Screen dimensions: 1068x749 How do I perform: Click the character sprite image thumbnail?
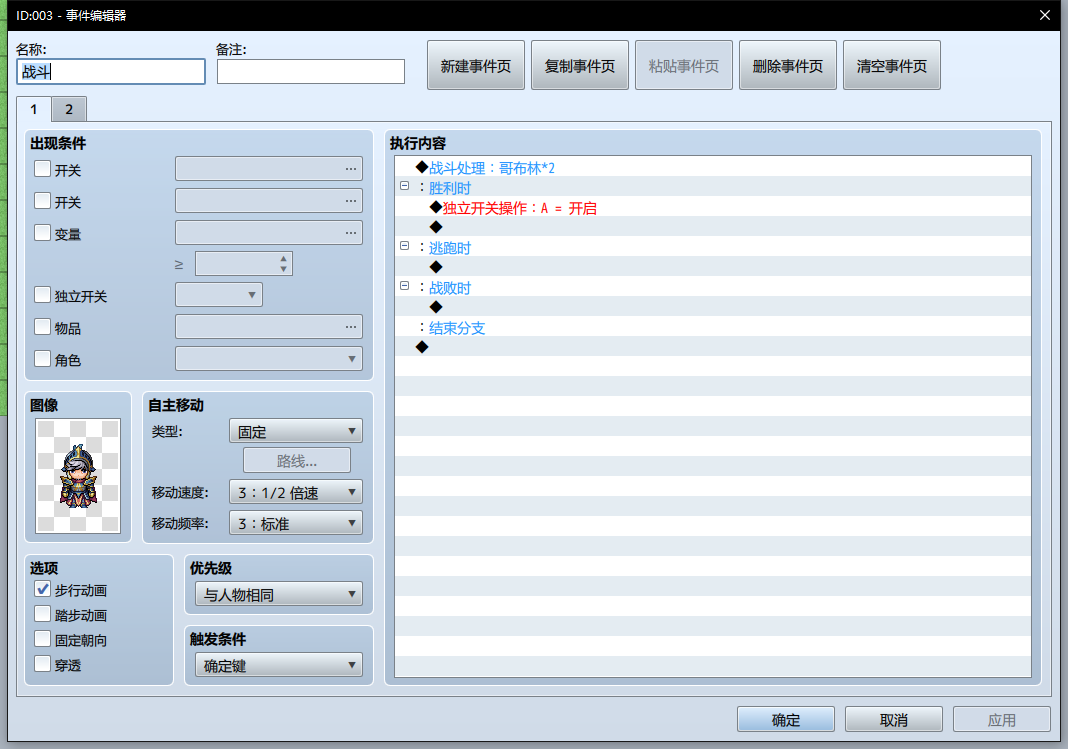point(78,476)
